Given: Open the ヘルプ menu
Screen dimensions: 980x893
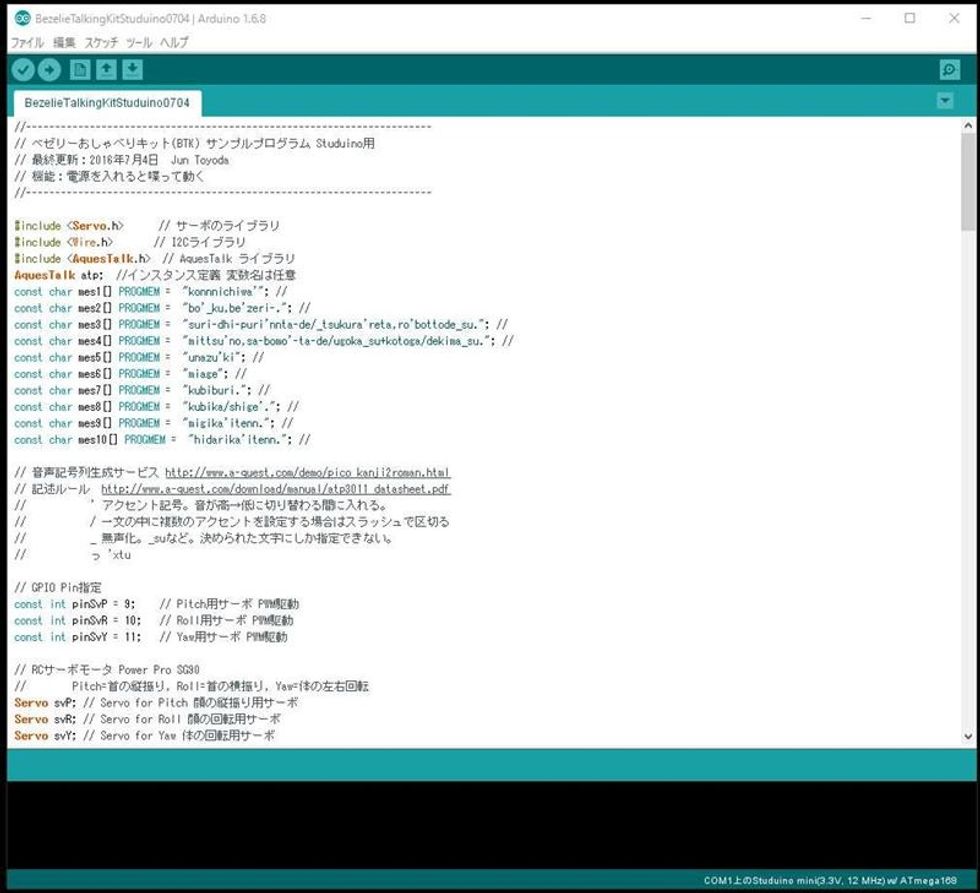Looking at the screenshot, I should tap(174, 43).
